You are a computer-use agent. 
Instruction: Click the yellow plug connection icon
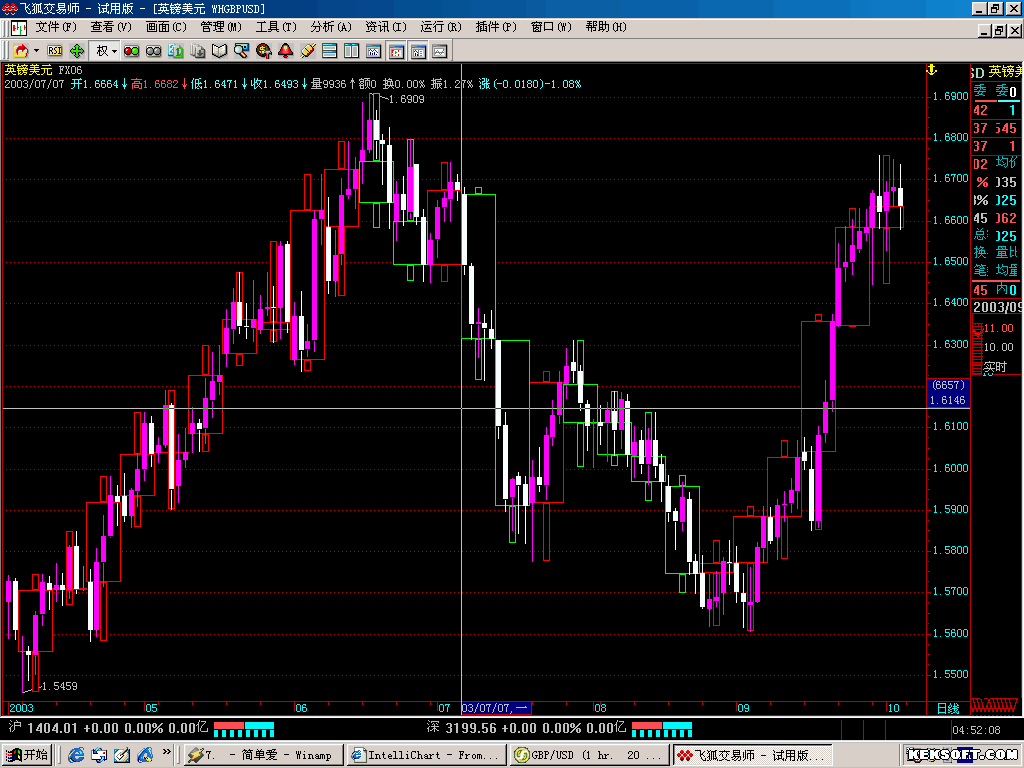point(308,51)
